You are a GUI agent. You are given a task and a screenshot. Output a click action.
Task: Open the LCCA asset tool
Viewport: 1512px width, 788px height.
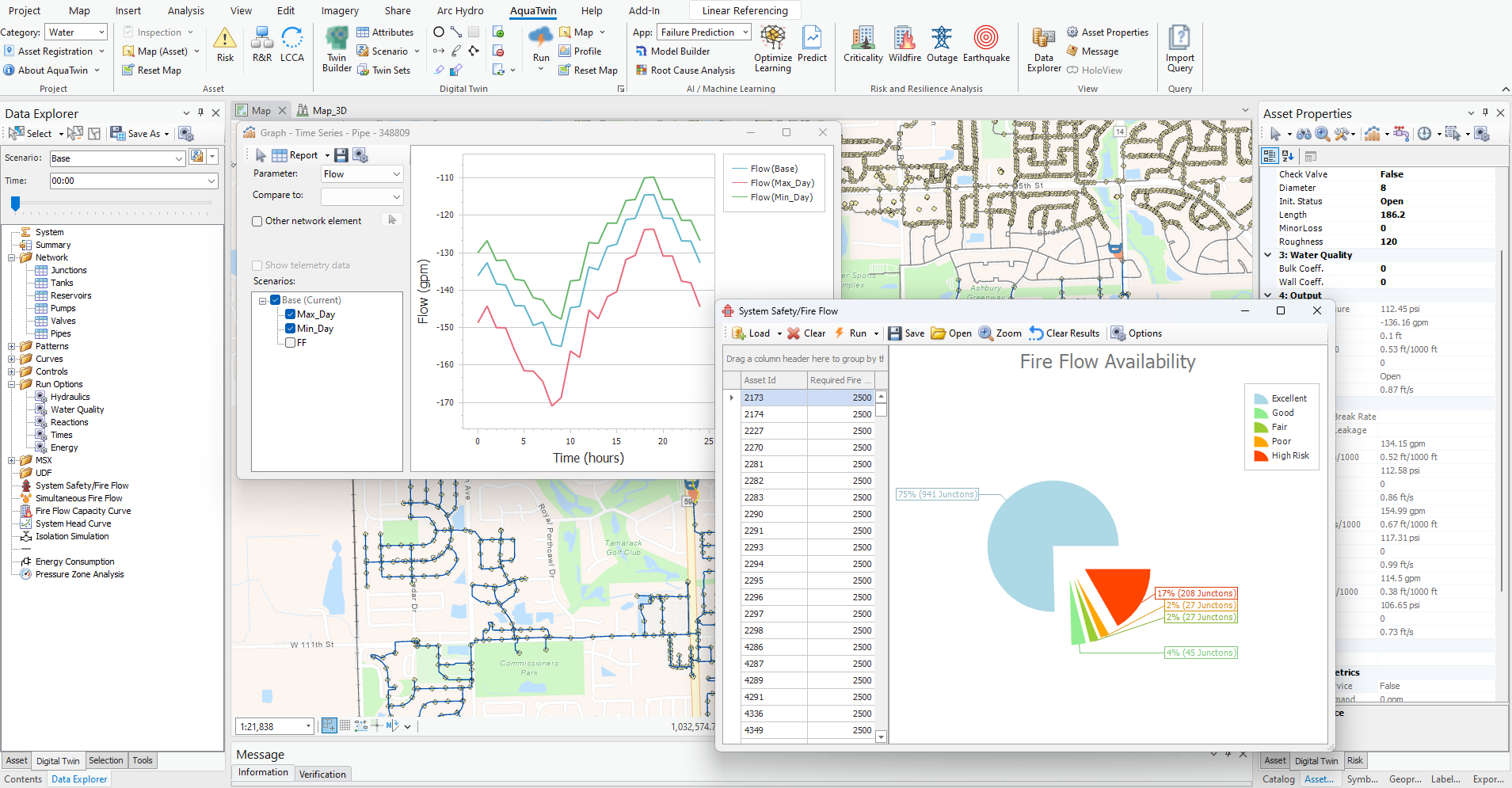point(291,44)
